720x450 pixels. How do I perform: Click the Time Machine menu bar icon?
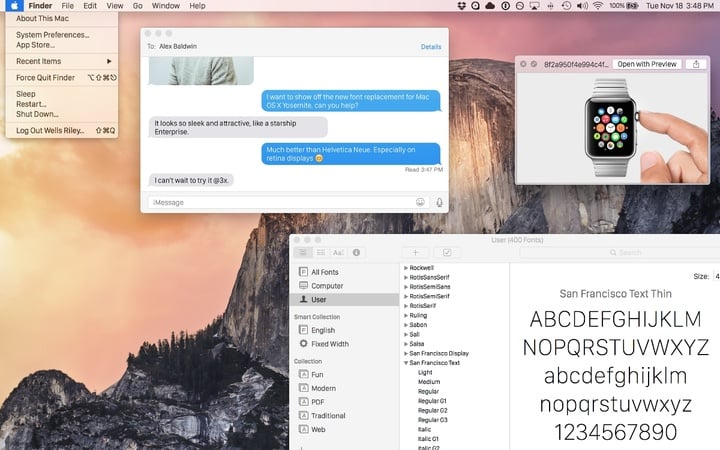[567, 6]
